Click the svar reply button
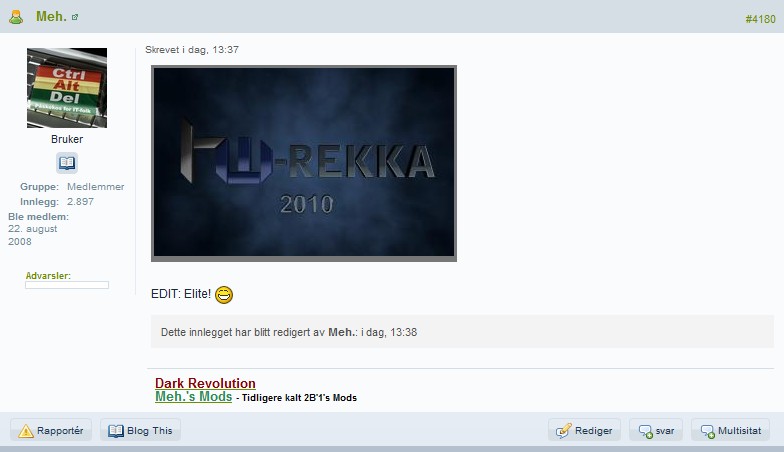 coord(656,430)
